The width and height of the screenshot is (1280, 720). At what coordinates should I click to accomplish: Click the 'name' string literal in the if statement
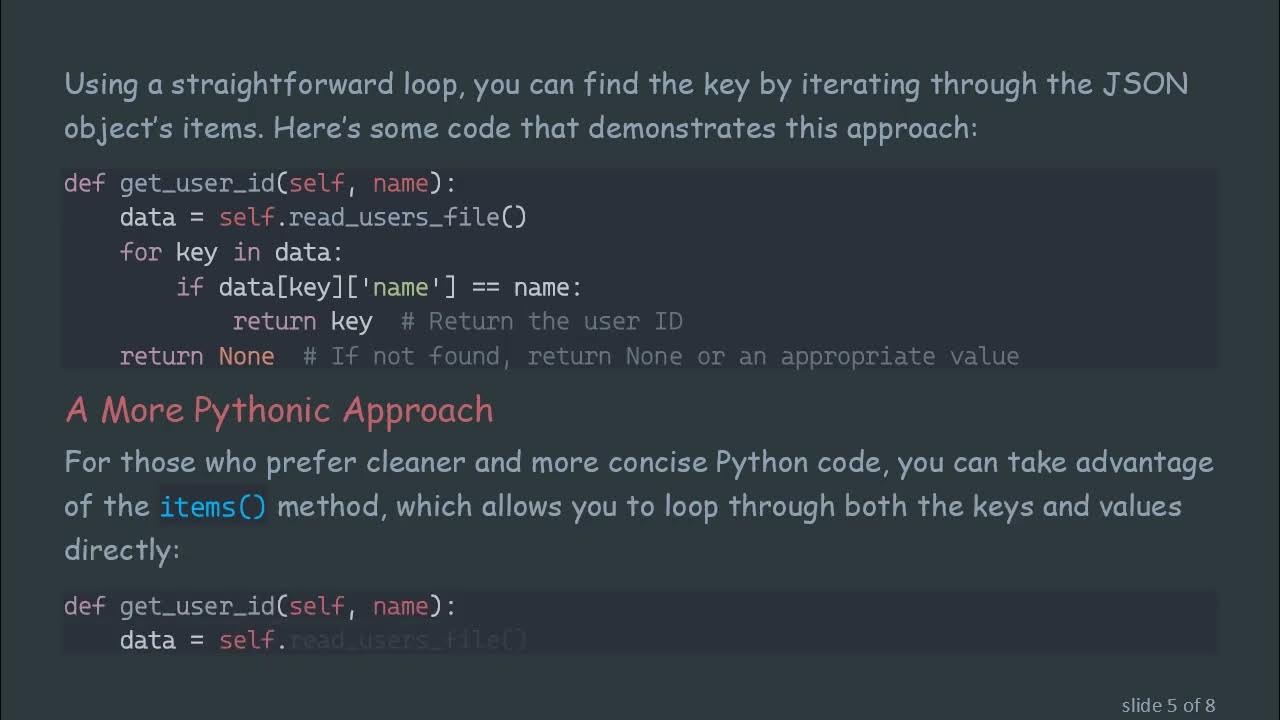tap(400, 287)
